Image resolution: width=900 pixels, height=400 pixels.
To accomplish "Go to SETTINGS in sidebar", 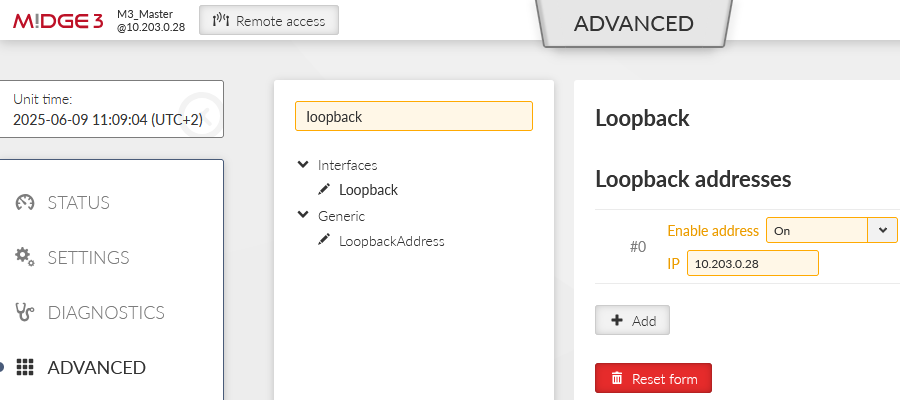I will [x=88, y=258].
